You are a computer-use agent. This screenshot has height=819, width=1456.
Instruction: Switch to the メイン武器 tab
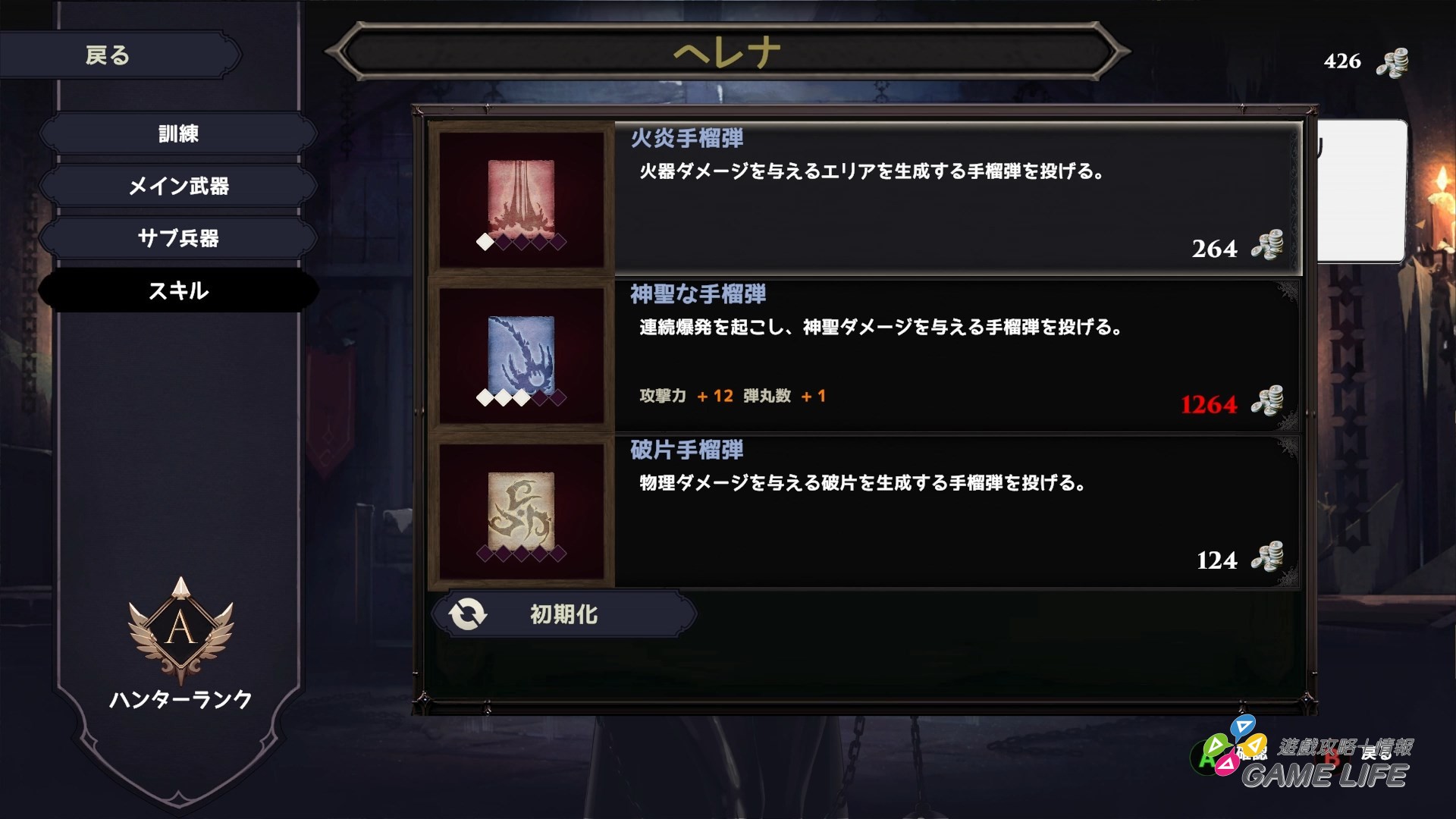(x=178, y=186)
